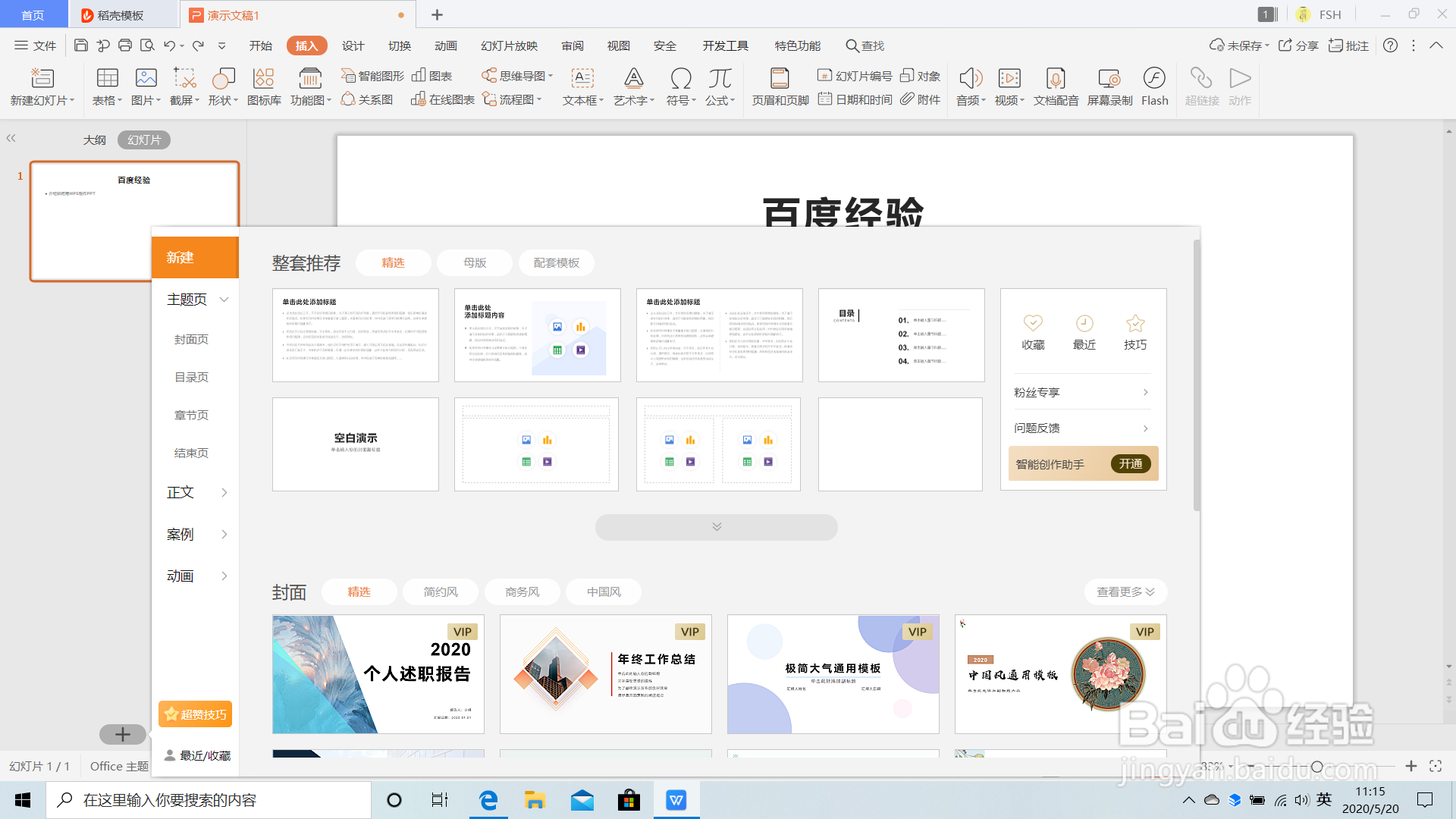
Task: Switch to the 大纲 outline view
Action: 95,140
